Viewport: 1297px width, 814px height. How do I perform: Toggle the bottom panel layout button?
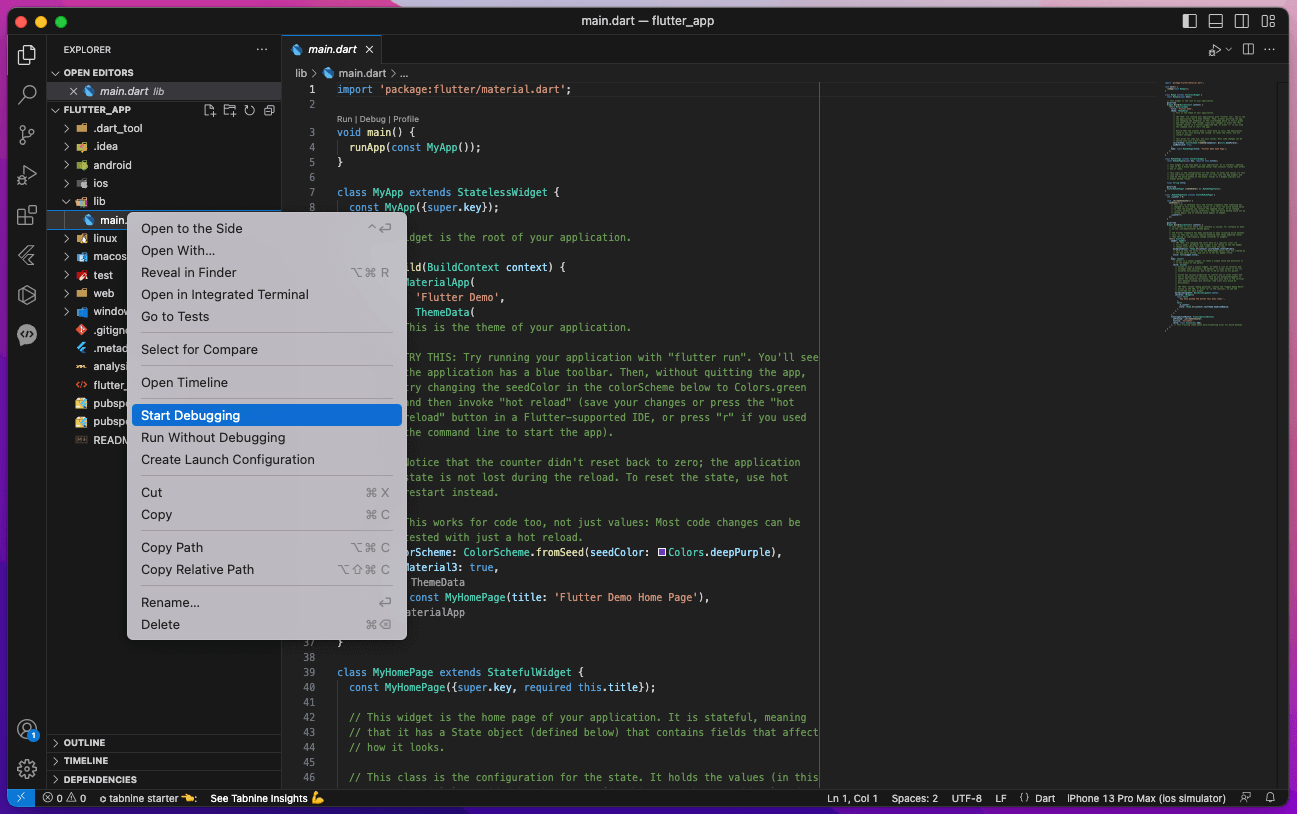pos(1216,21)
